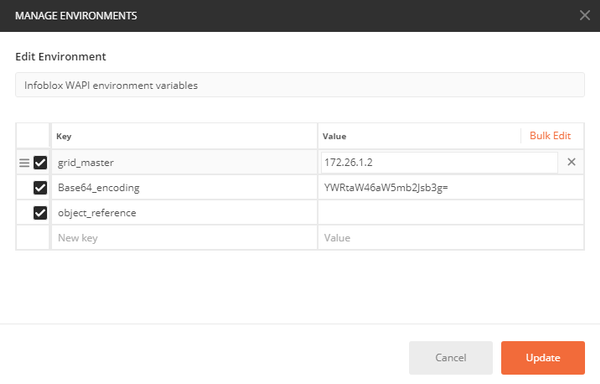600x384 pixels.
Task: Open Bulk Edit mode
Action: tap(550, 136)
